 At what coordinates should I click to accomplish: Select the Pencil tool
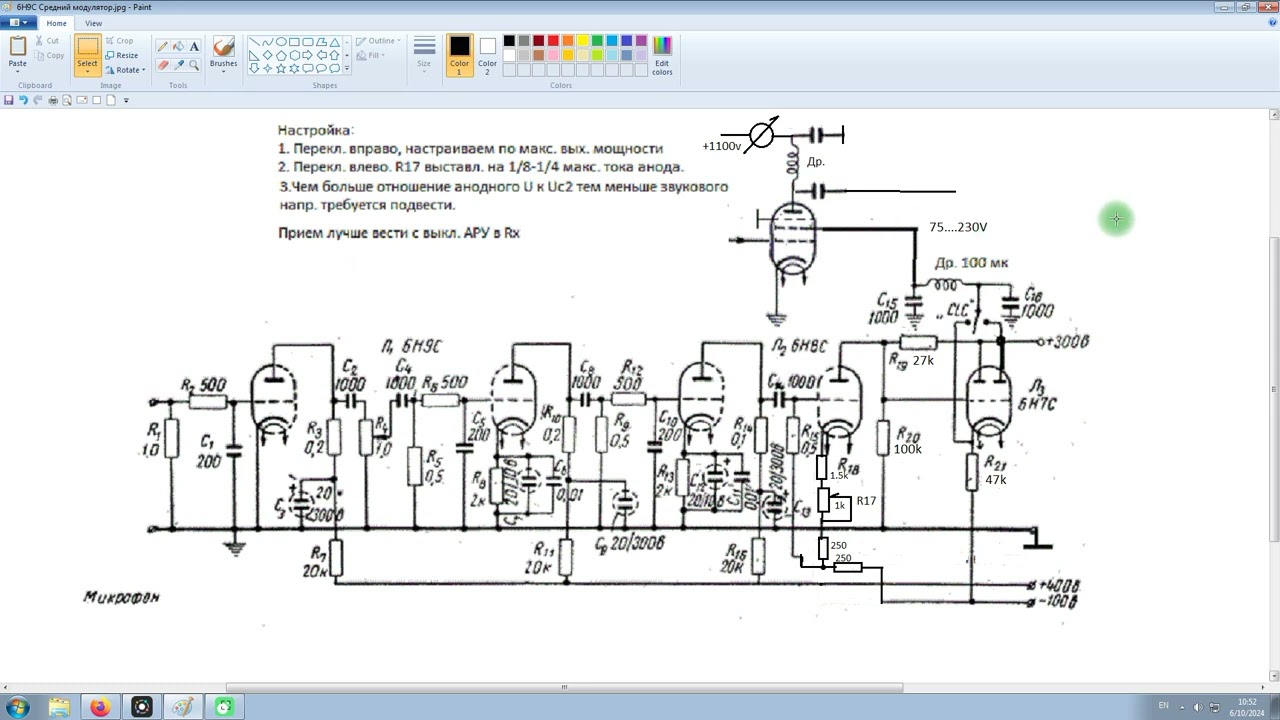click(162, 46)
